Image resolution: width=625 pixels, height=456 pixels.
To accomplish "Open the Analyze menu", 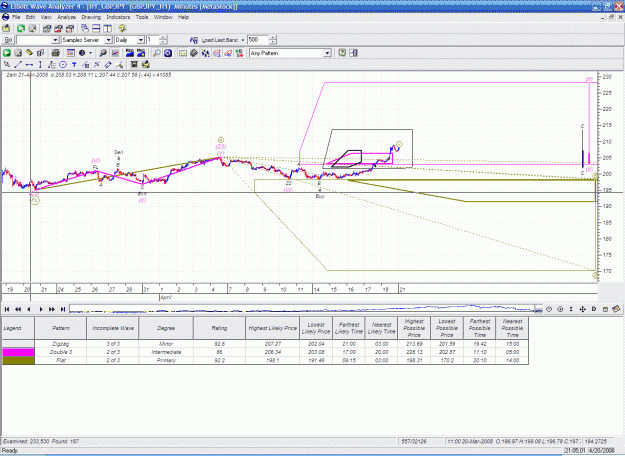I will click(x=66, y=17).
